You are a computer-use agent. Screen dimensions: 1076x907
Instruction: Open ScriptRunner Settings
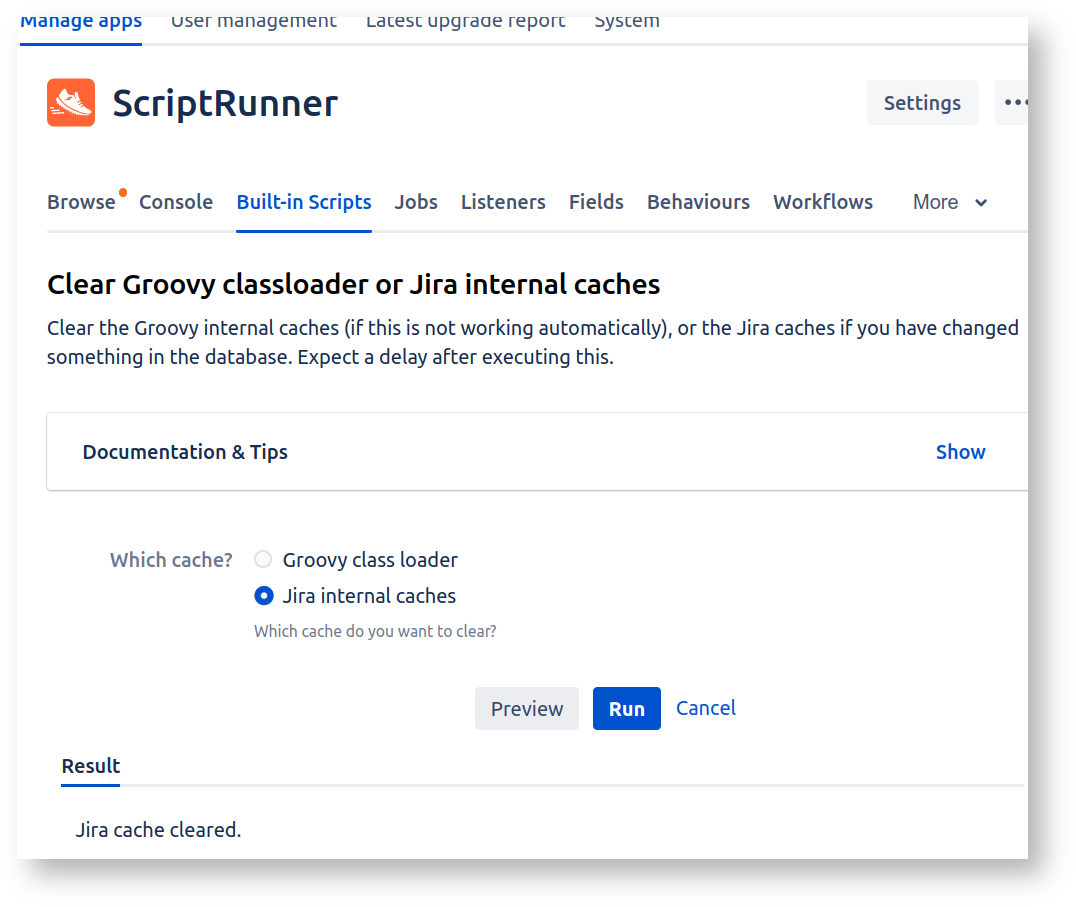(922, 103)
